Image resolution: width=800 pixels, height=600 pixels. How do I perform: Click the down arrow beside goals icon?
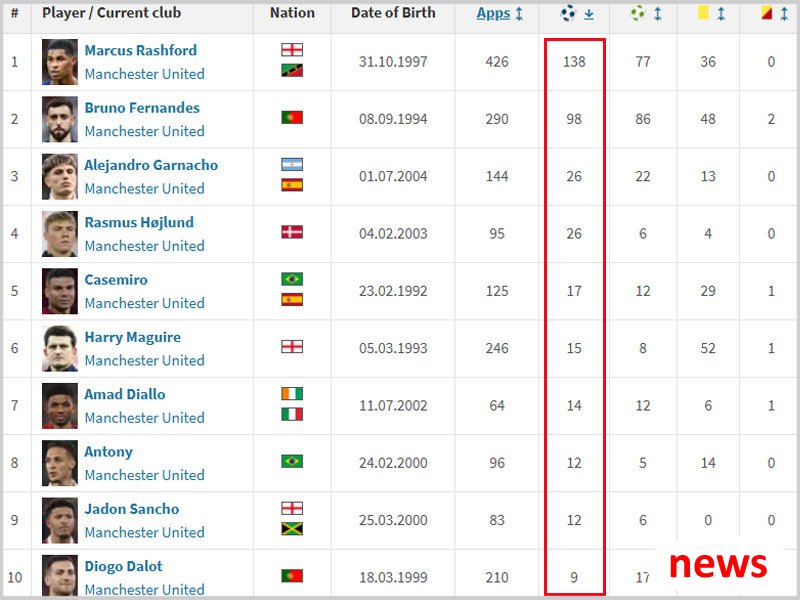point(589,14)
